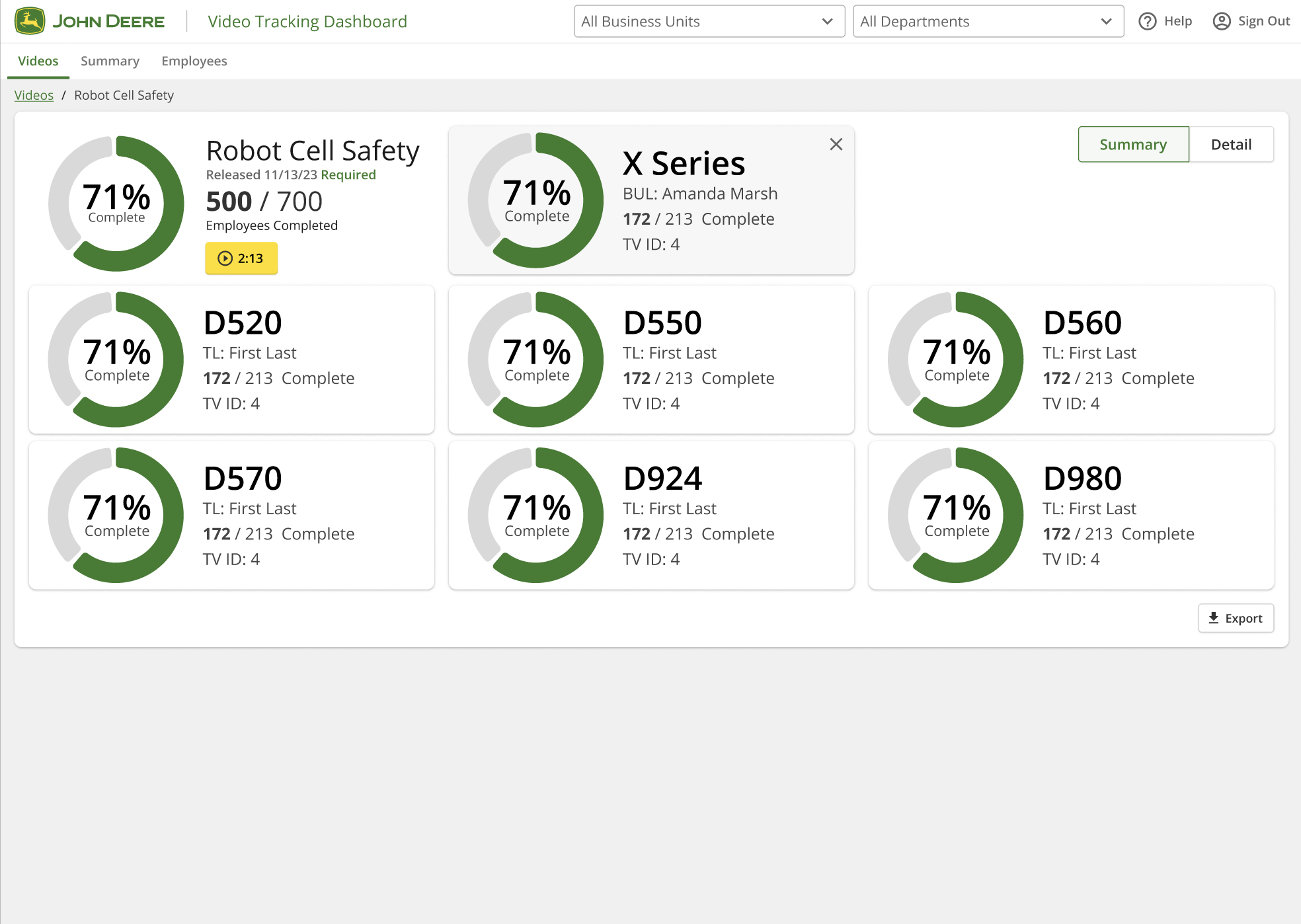
Task: Click the Robot Cell Safety title
Action: [313, 151]
